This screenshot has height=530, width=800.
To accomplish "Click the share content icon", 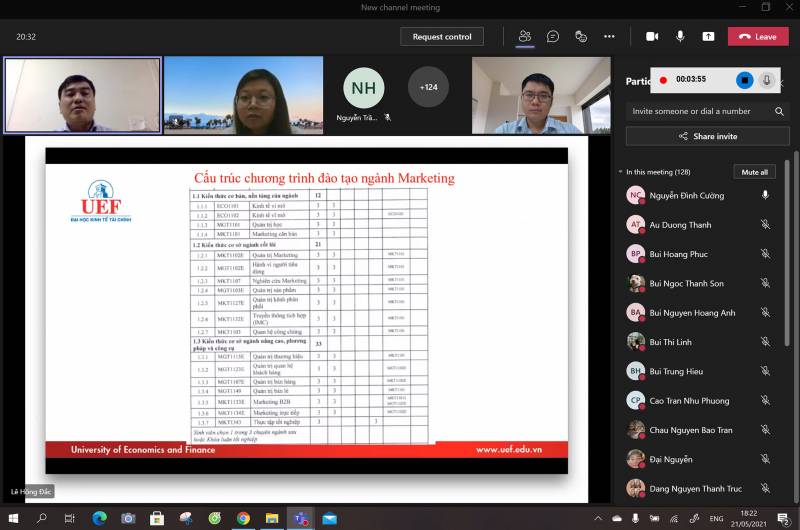I will point(708,36).
